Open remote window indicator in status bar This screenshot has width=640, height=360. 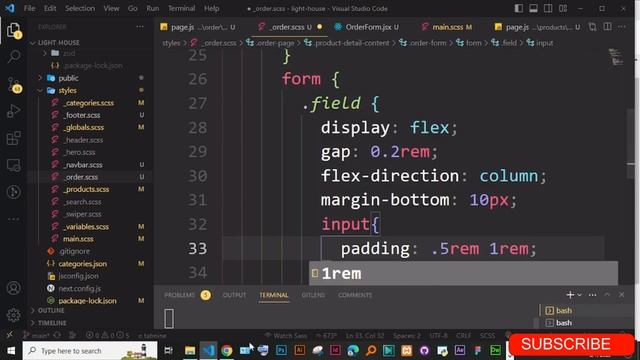pos(9,335)
